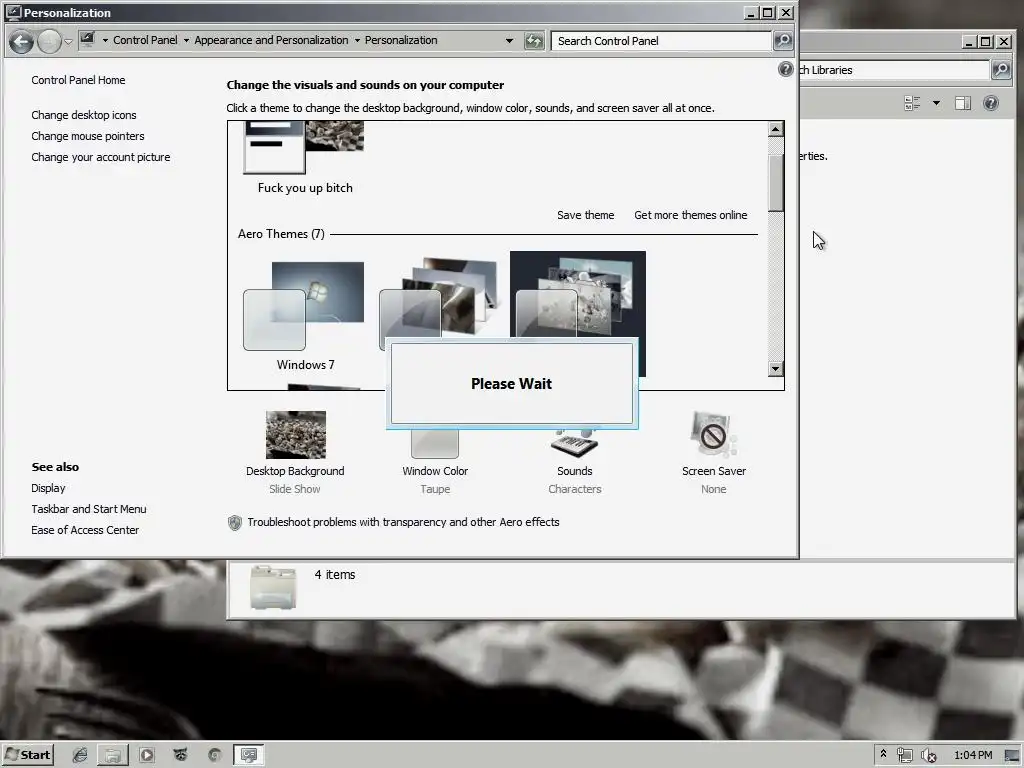This screenshot has width=1024, height=768.
Task: Open the Start menu
Action: (27, 755)
